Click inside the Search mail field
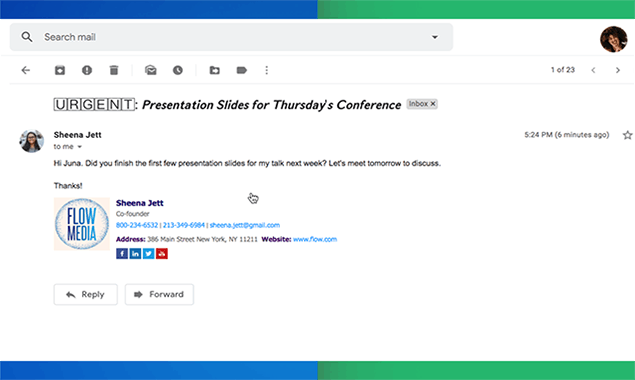 (231, 37)
